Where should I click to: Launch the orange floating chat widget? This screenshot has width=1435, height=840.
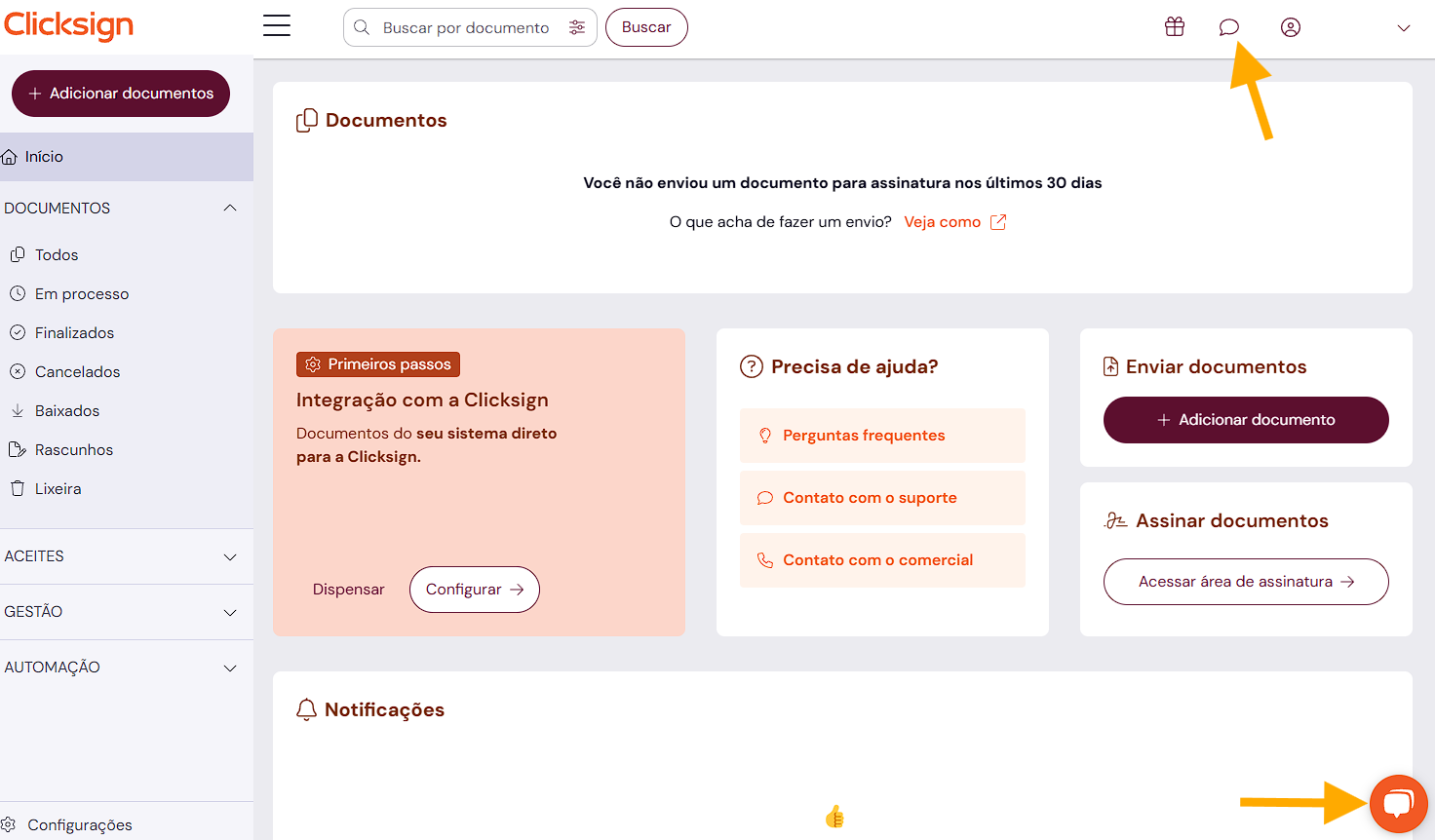pos(1398,804)
